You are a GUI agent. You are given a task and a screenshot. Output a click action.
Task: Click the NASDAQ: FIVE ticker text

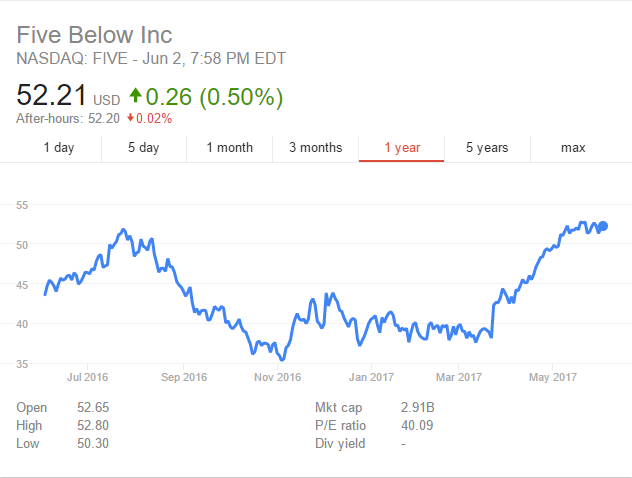(x=72, y=58)
